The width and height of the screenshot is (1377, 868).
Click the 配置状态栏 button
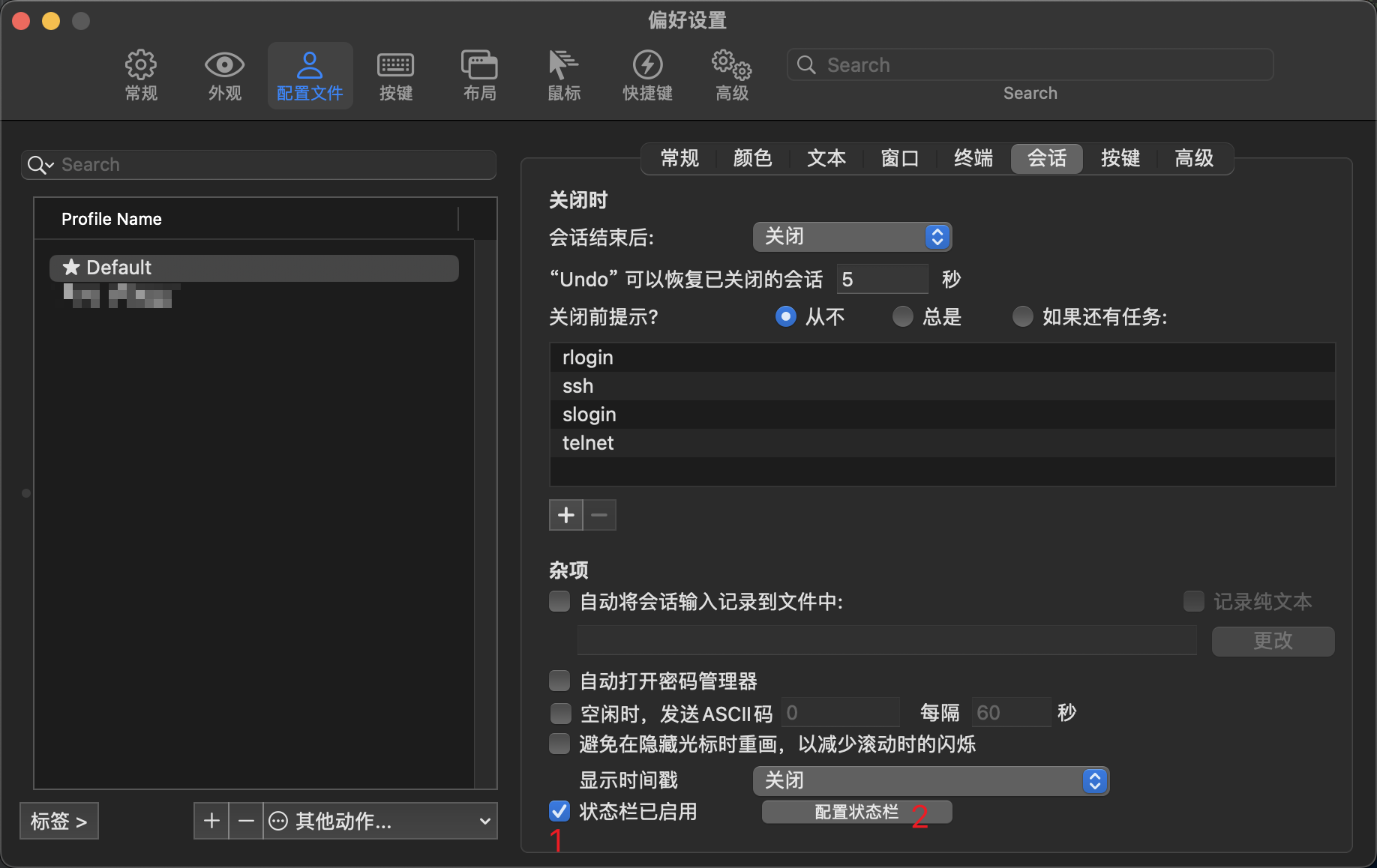(x=856, y=812)
